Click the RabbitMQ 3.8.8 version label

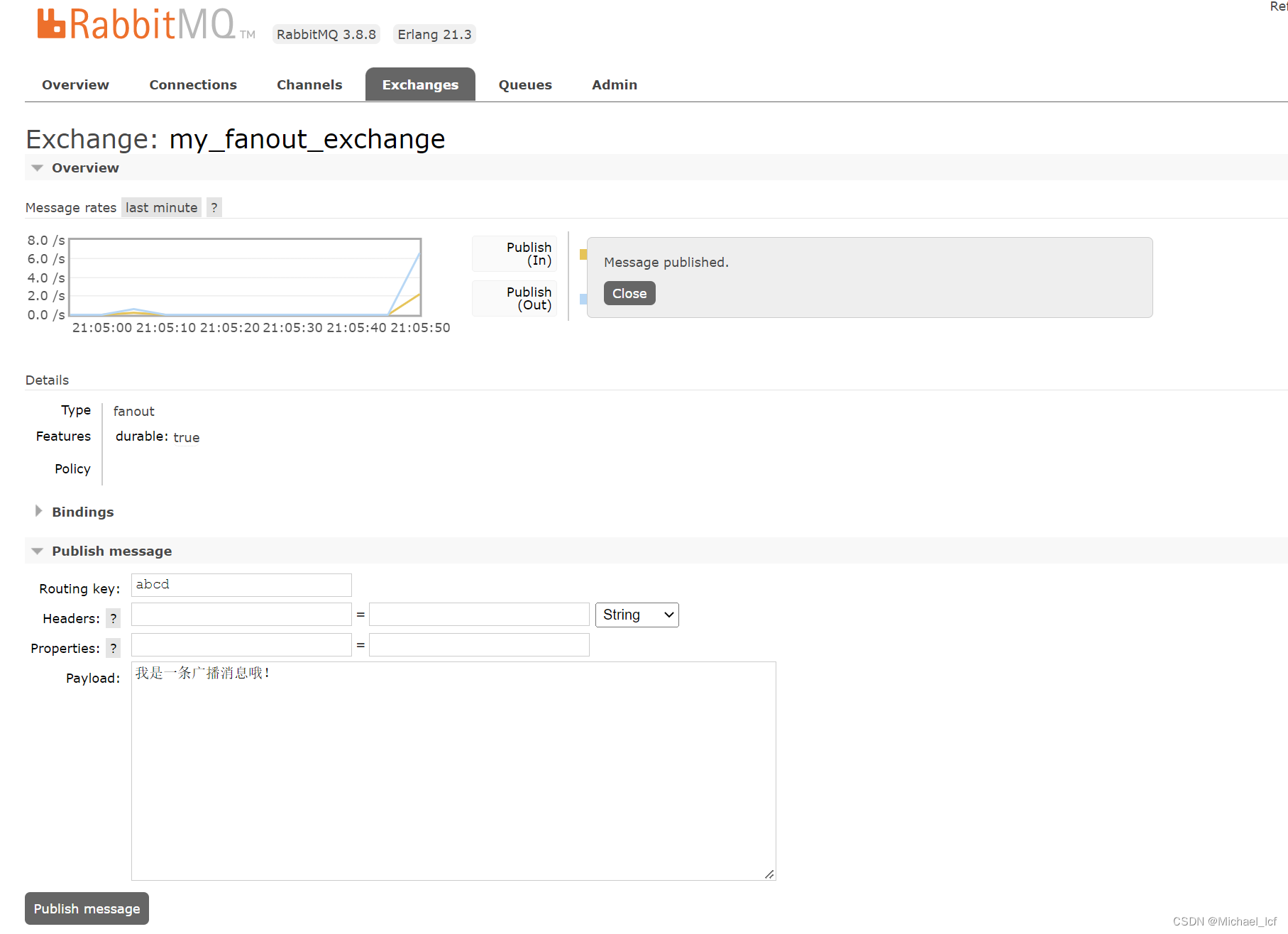tap(326, 34)
